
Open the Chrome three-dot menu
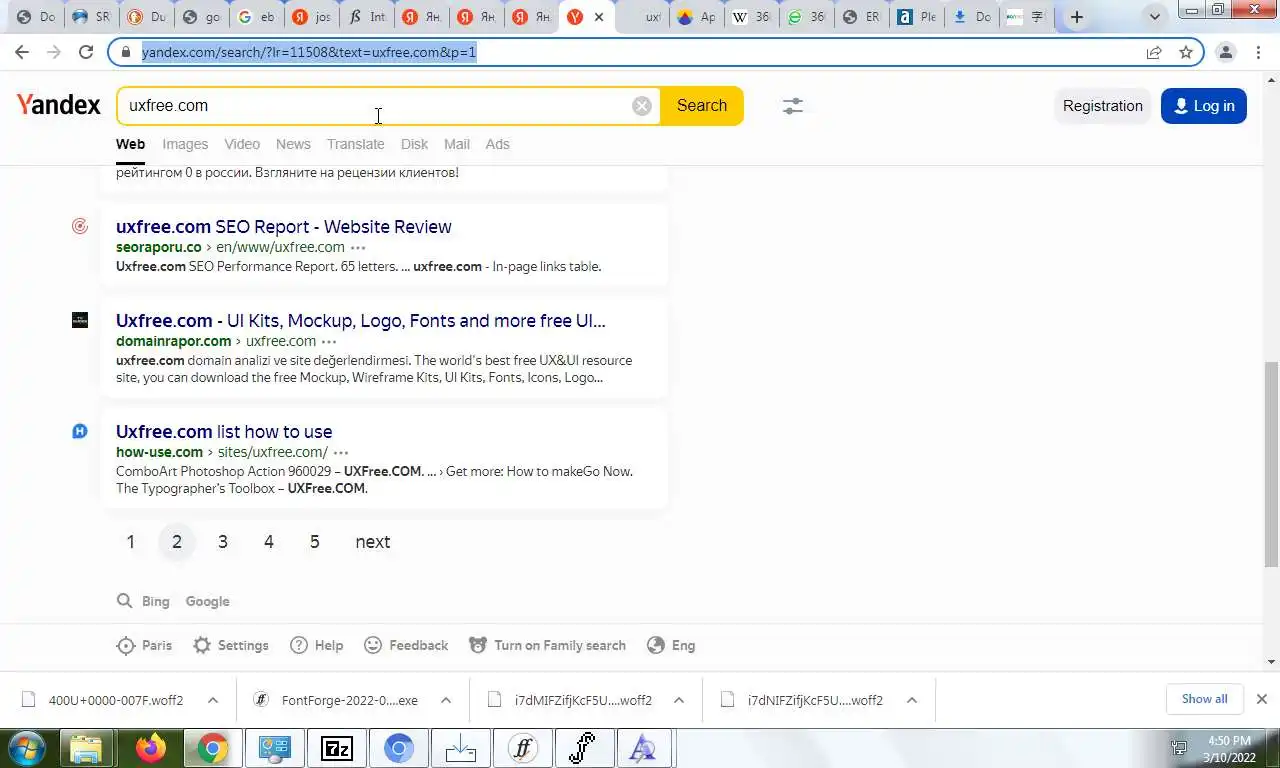click(x=1258, y=52)
